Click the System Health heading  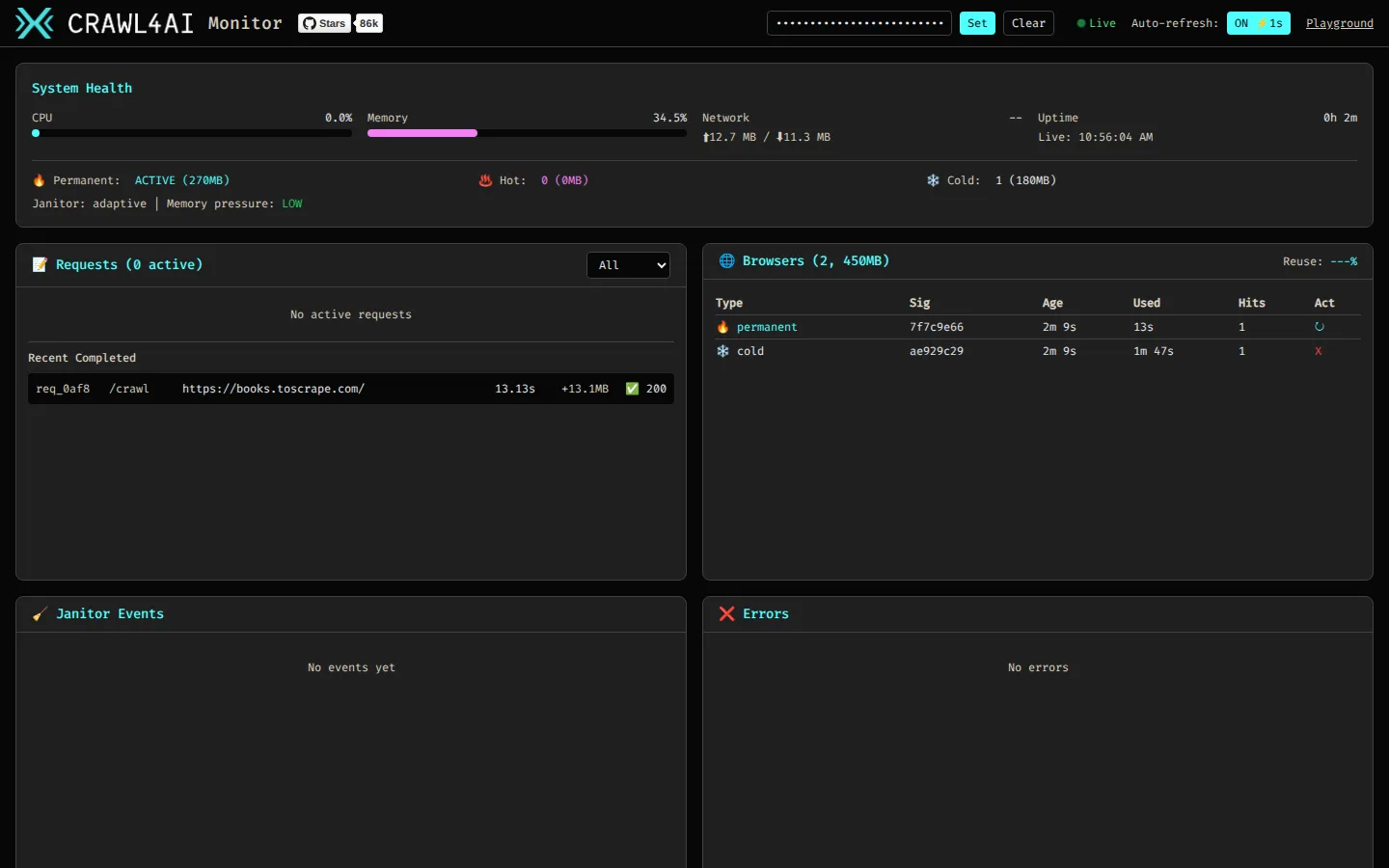pos(82,88)
